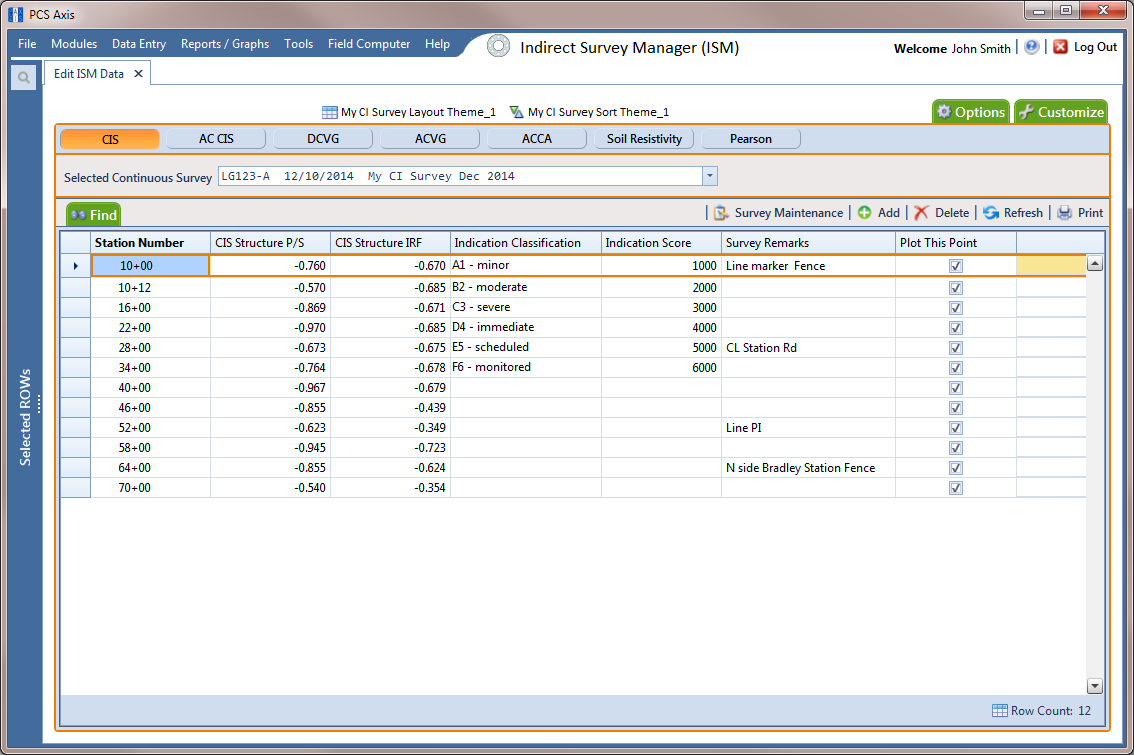The image size is (1134, 755).
Task: Click the Print printer icon
Action: click(x=1065, y=213)
